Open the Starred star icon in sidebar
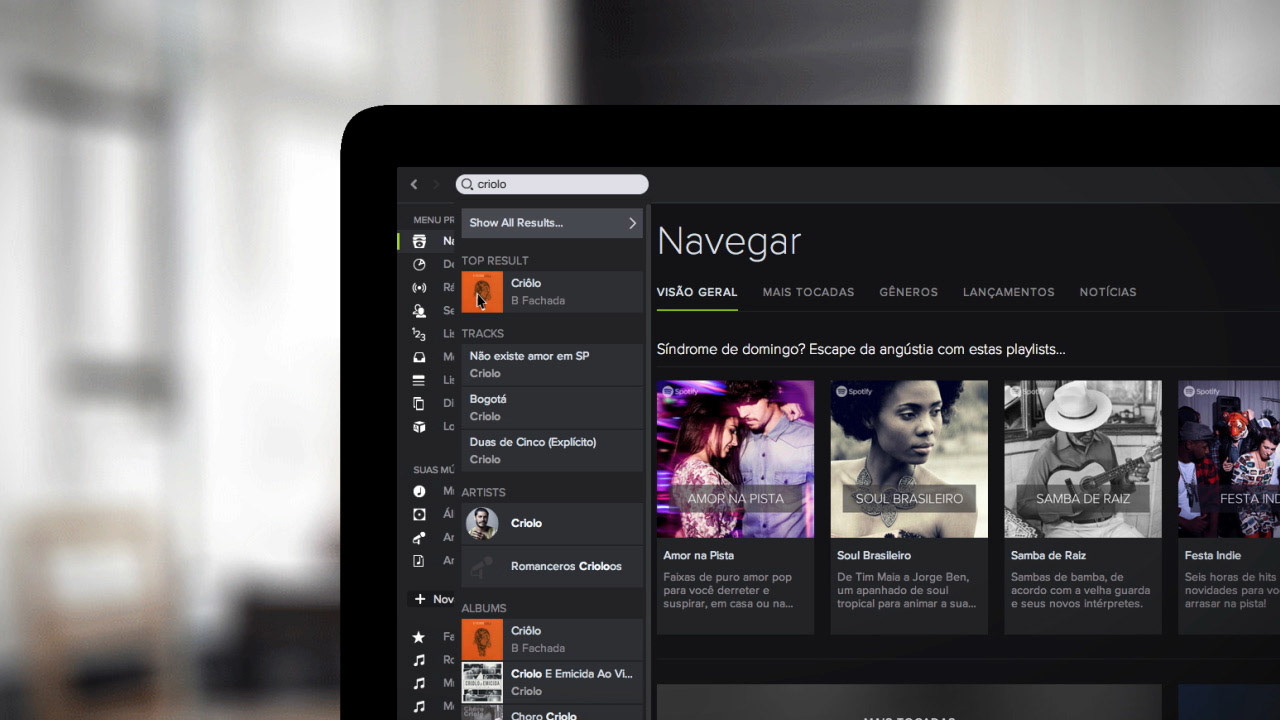Screen dimensions: 1280x720 tap(419, 637)
